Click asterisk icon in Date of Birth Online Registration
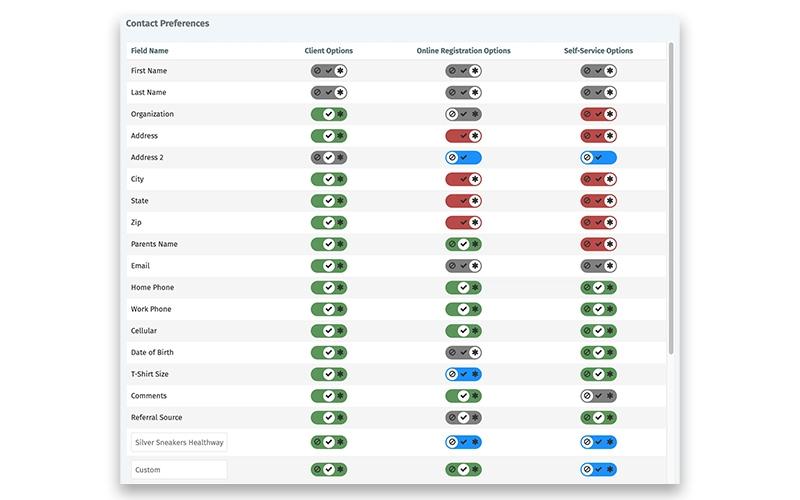The image size is (800, 500). click(475, 353)
